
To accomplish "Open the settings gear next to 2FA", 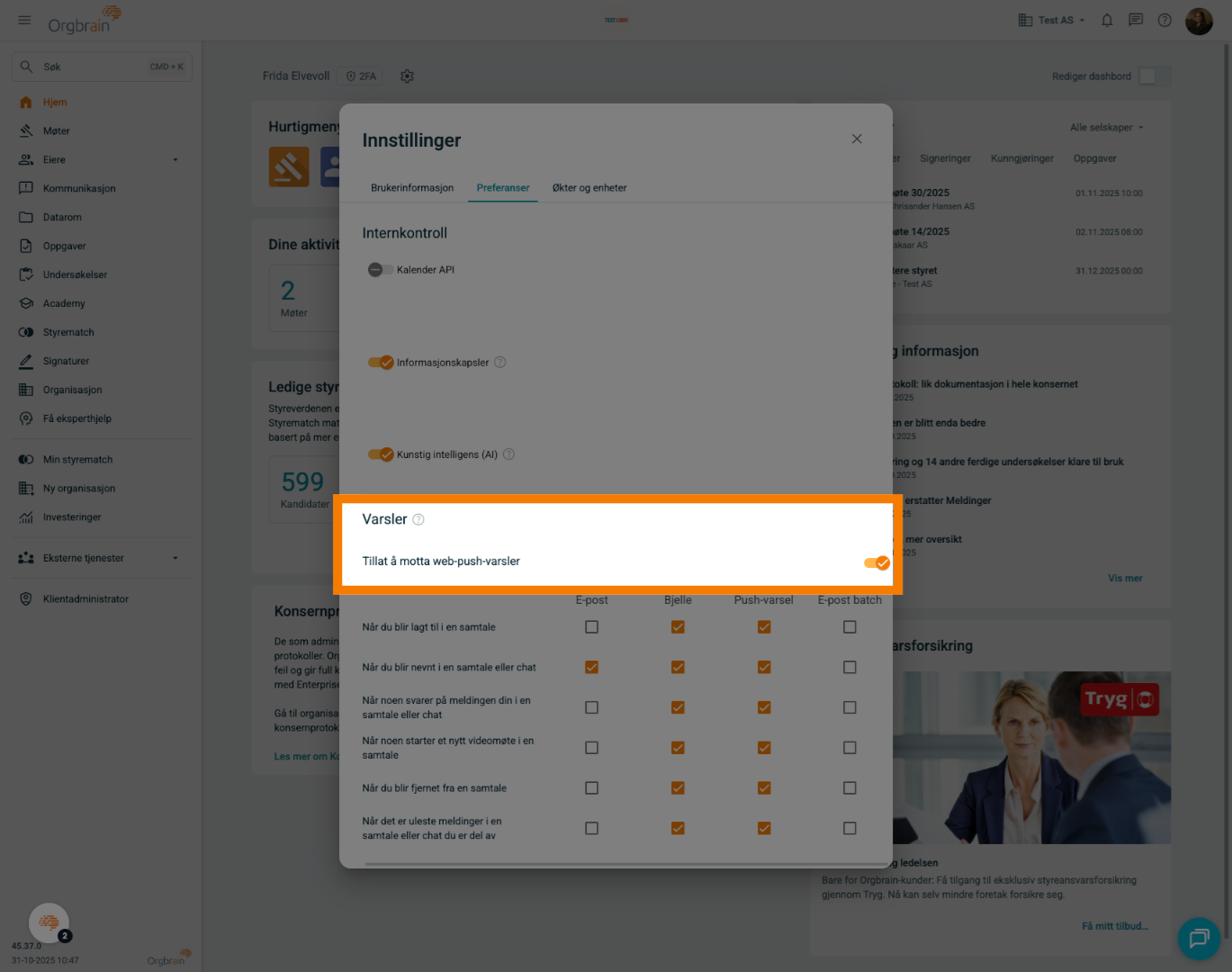I will [x=407, y=76].
